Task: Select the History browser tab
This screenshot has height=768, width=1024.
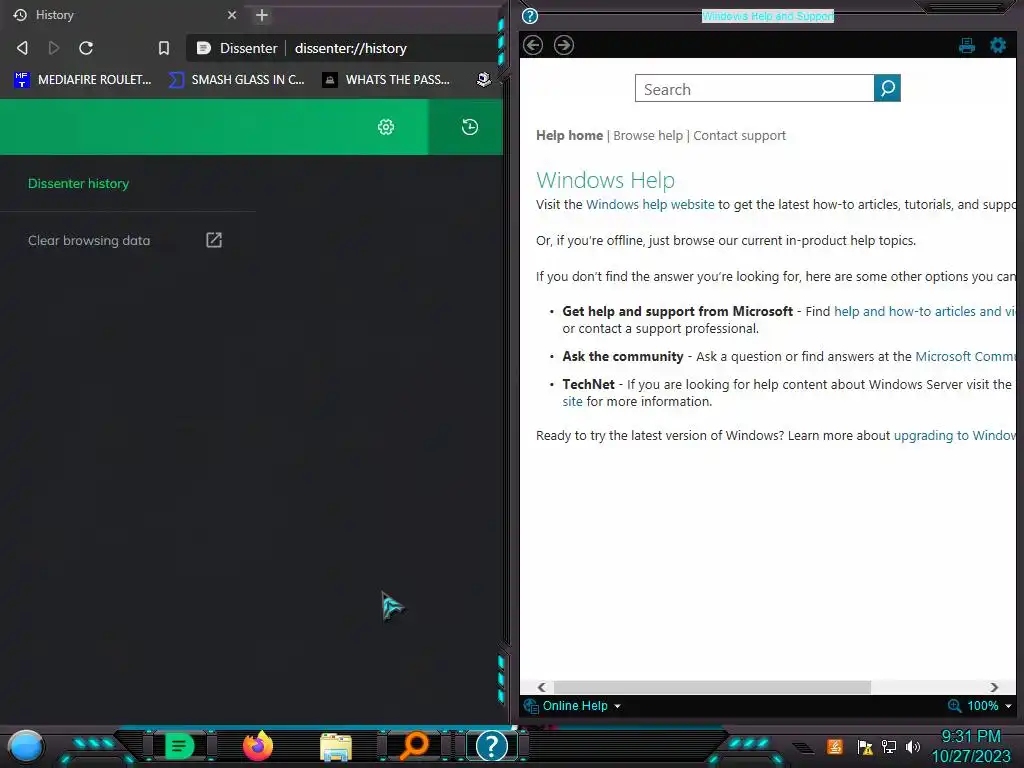Action: (x=124, y=15)
